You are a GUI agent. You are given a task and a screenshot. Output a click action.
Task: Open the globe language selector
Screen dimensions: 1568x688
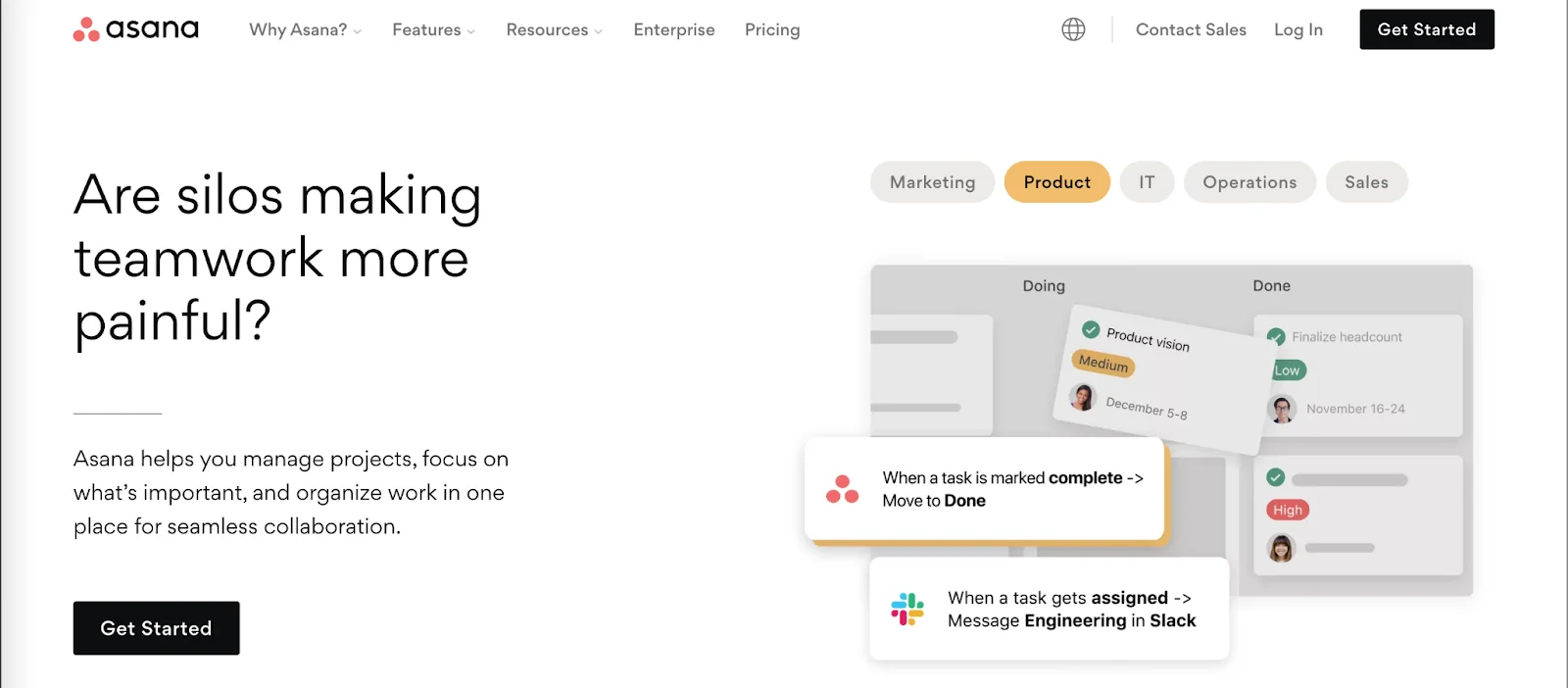tap(1073, 29)
